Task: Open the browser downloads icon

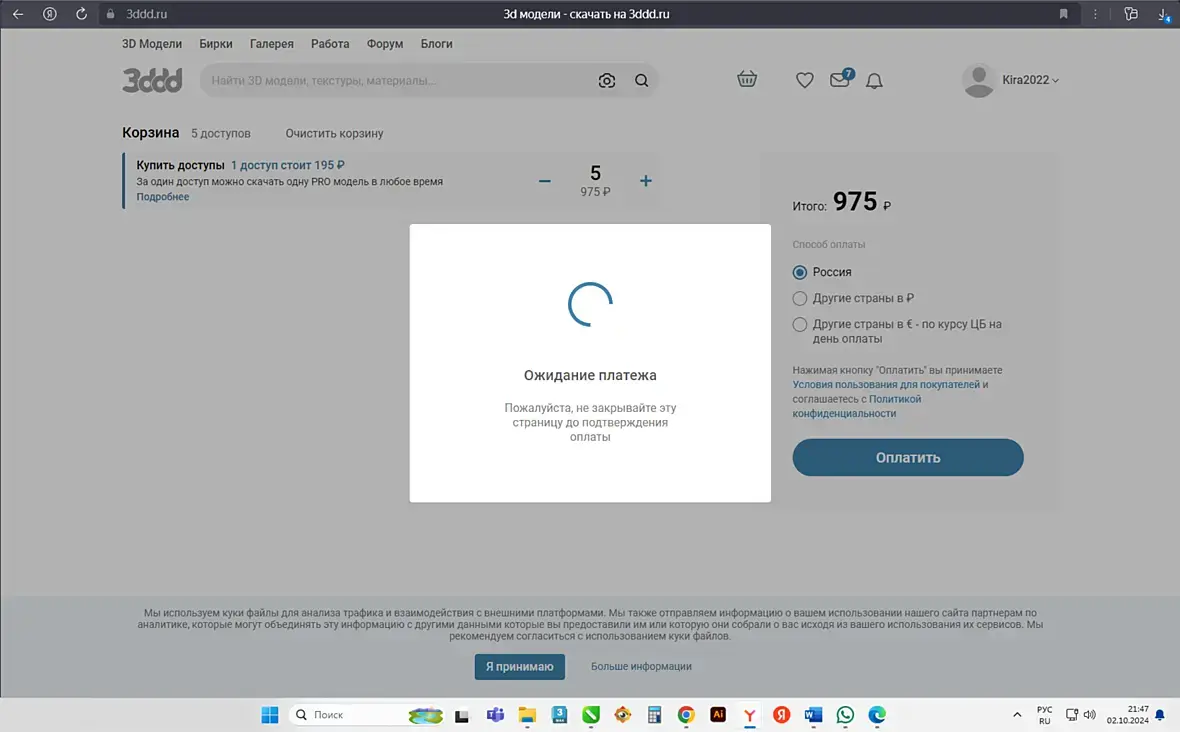Action: 1163,14
